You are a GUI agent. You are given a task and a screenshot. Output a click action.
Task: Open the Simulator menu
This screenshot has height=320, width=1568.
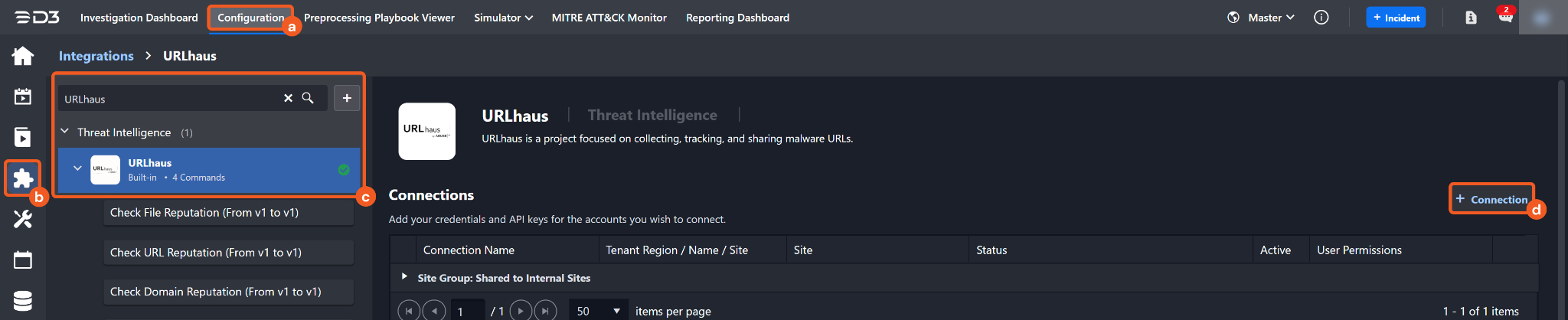pyautogui.click(x=503, y=18)
